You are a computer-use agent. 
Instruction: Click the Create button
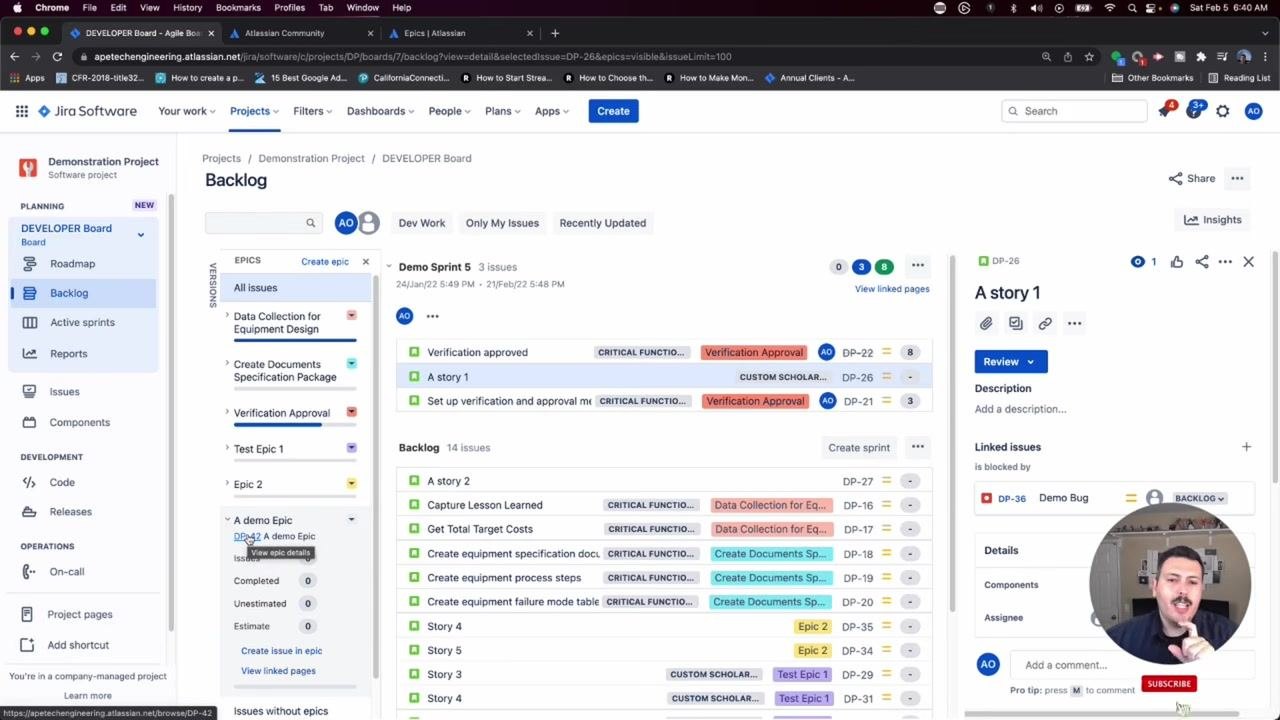pos(613,111)
